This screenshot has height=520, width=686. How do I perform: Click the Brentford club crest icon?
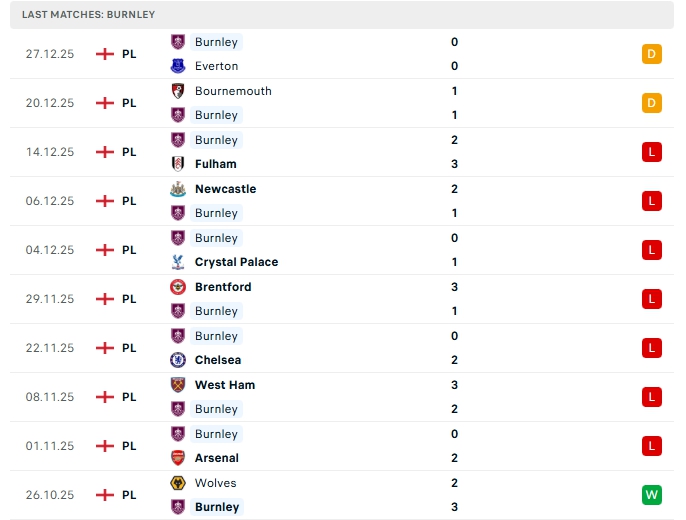[x=178, y=287]
